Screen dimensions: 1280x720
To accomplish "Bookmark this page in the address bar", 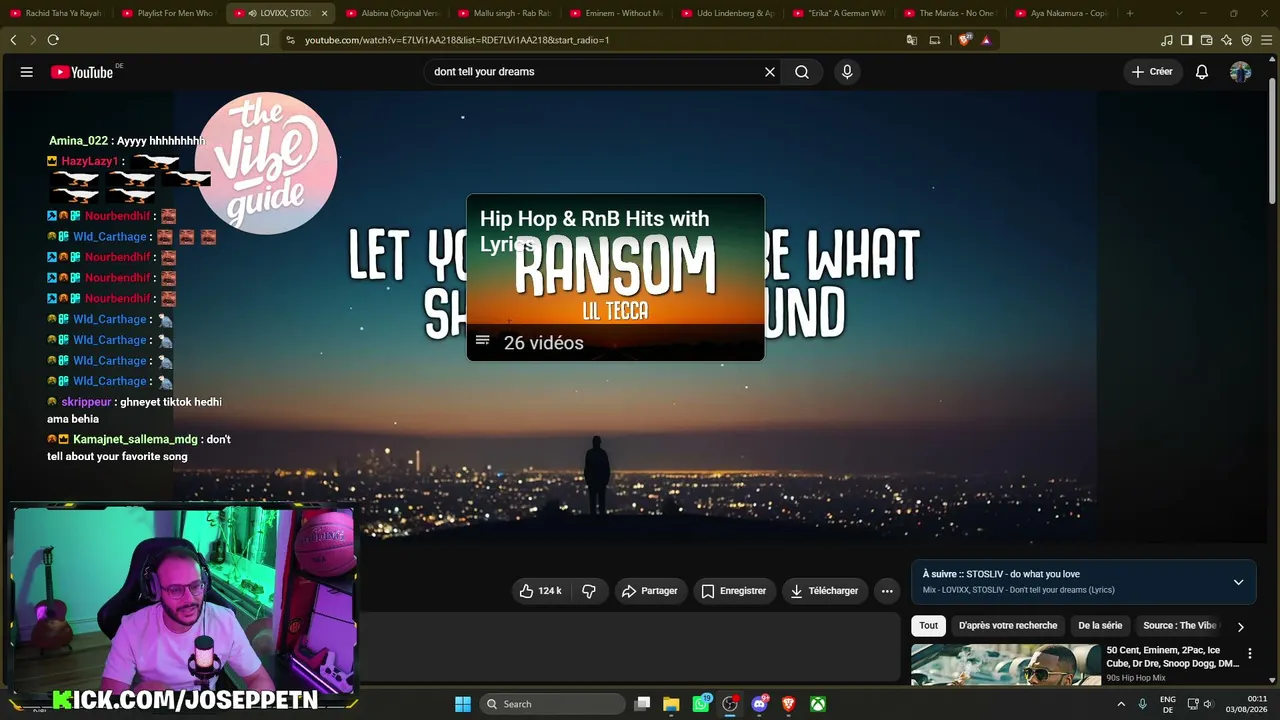I will [264, 40].
